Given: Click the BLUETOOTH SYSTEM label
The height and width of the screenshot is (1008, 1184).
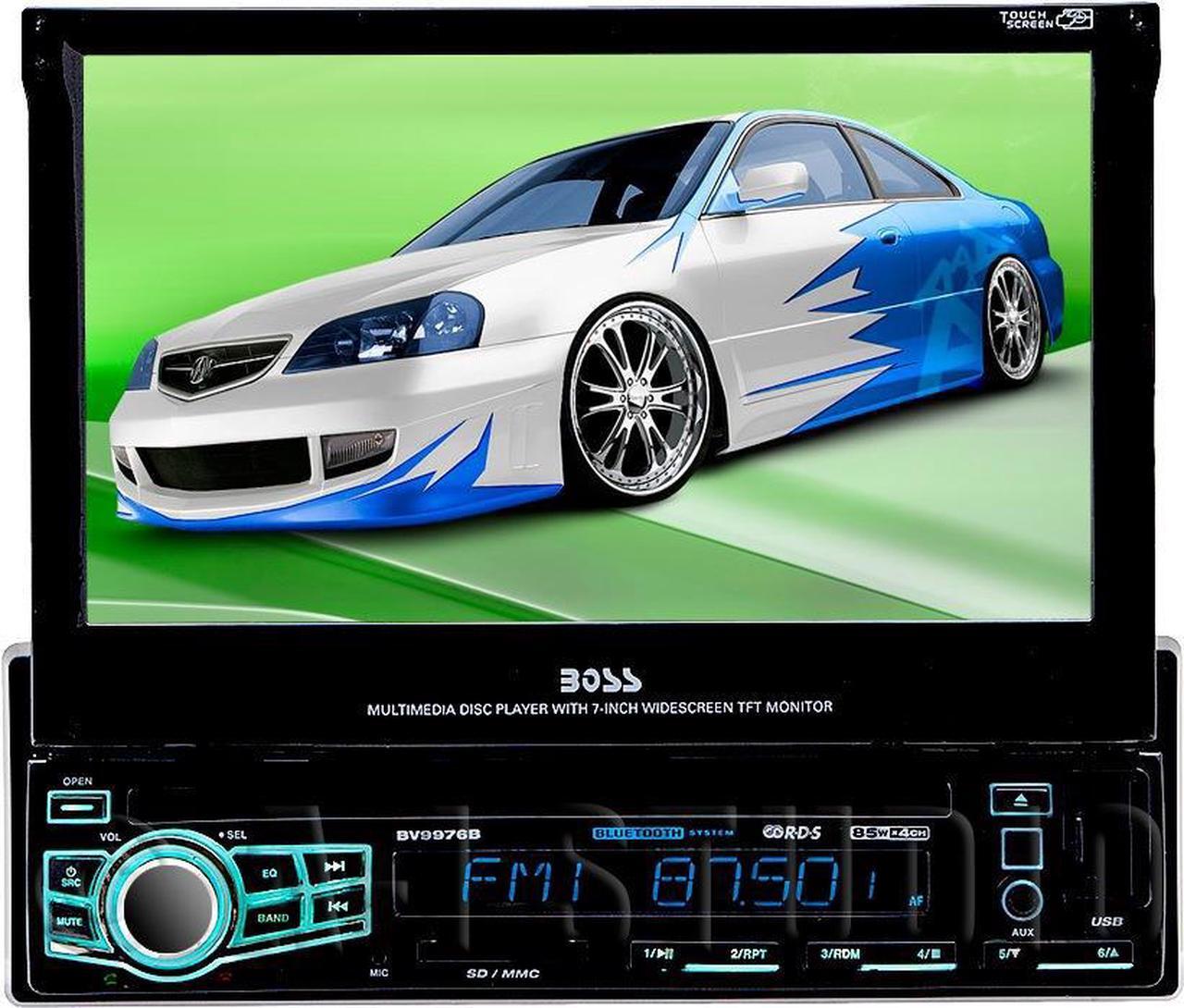Looking at the screenshot, I should click(x=663, y=833).
